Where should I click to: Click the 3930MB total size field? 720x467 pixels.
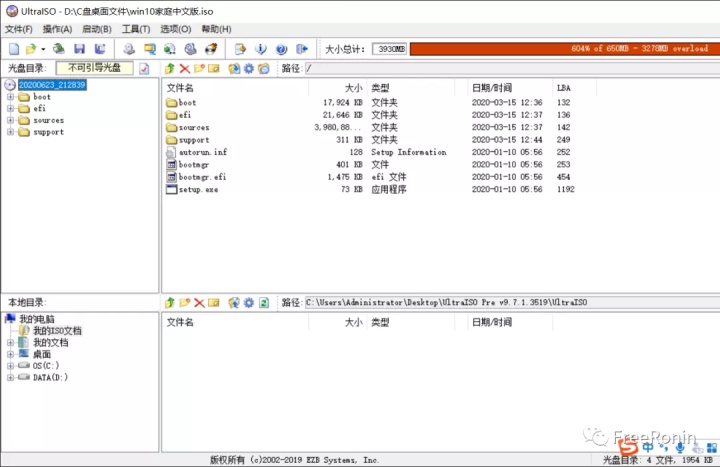pos(389,49)
